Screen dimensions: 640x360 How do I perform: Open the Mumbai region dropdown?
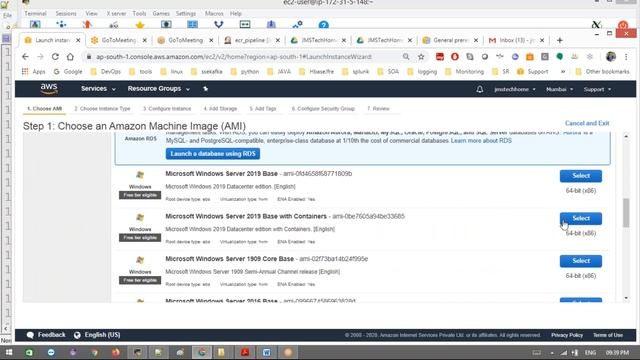coord(559,89)
